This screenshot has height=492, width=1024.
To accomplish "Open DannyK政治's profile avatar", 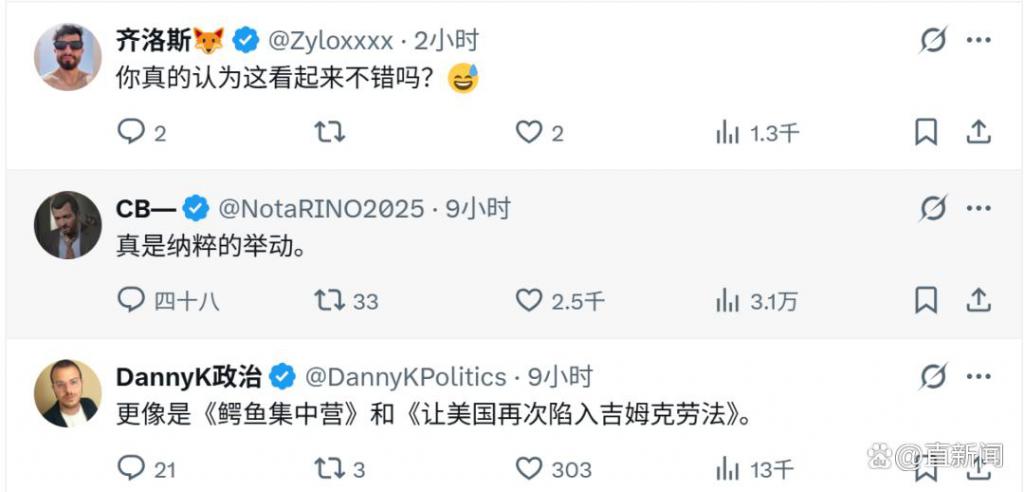I will click(67, 393).
